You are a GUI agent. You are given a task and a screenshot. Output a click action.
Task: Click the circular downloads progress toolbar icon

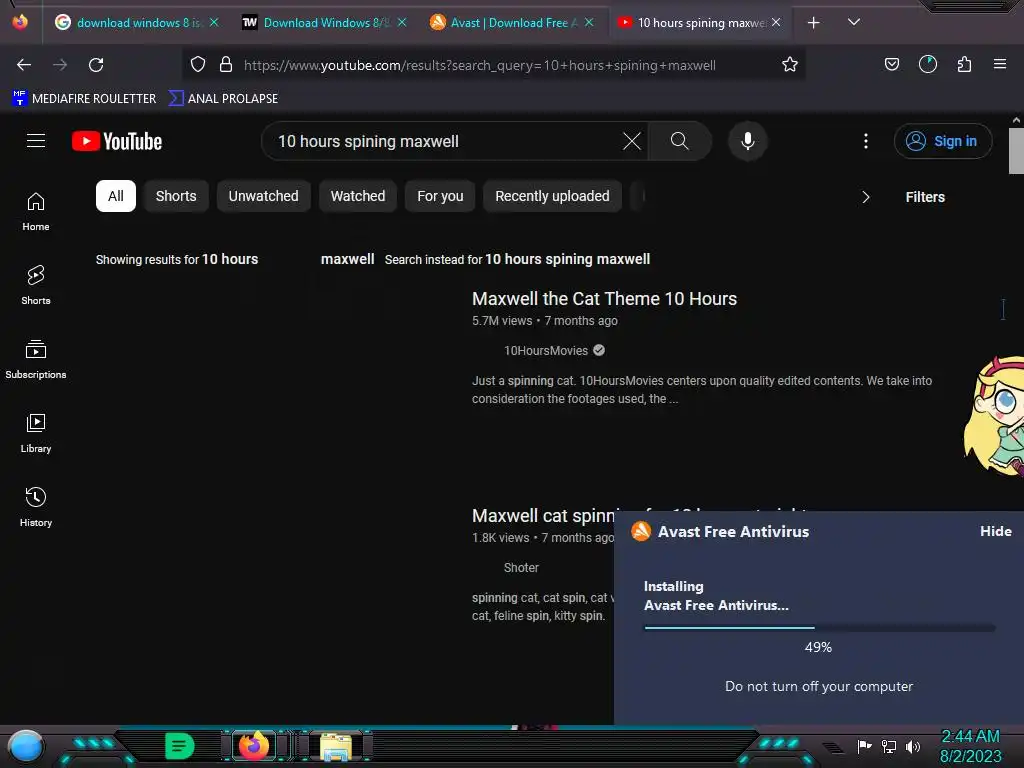pos(927,64)
